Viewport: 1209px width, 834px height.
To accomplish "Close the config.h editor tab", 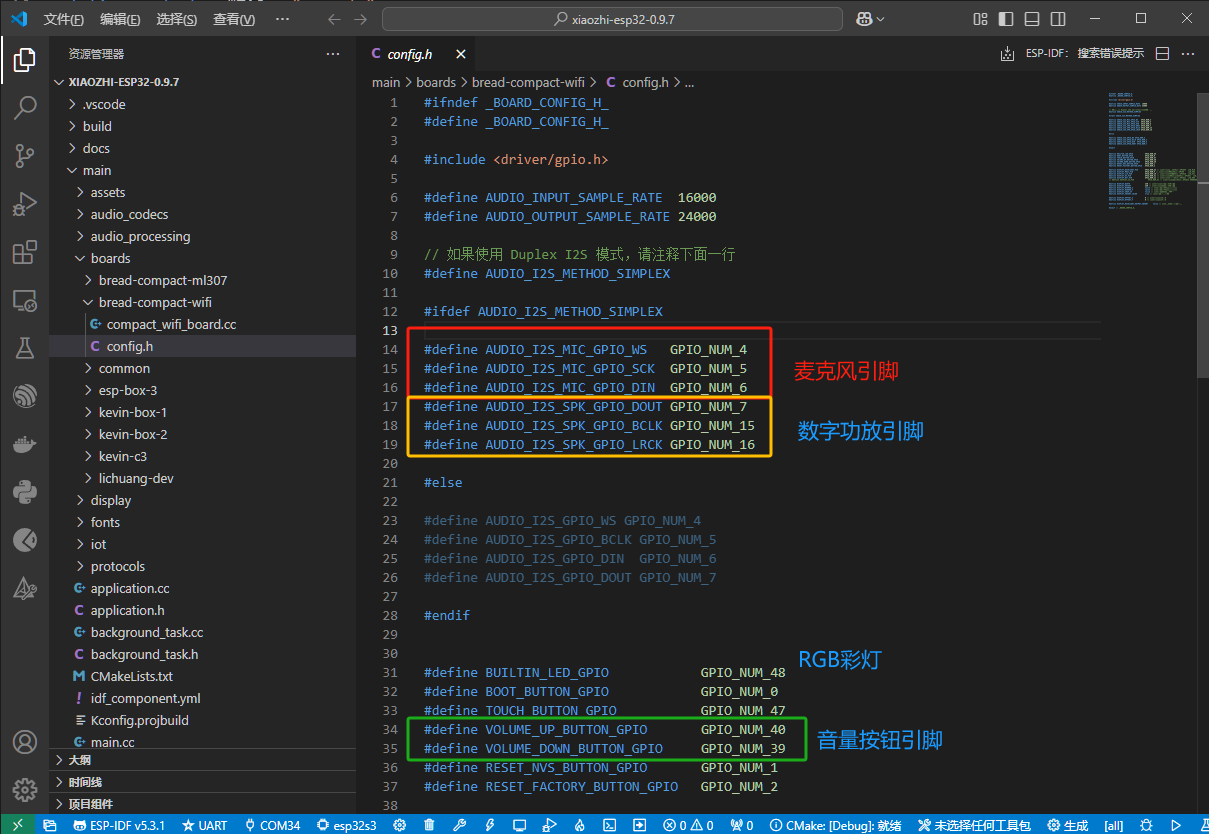I will tap(460, 54).
